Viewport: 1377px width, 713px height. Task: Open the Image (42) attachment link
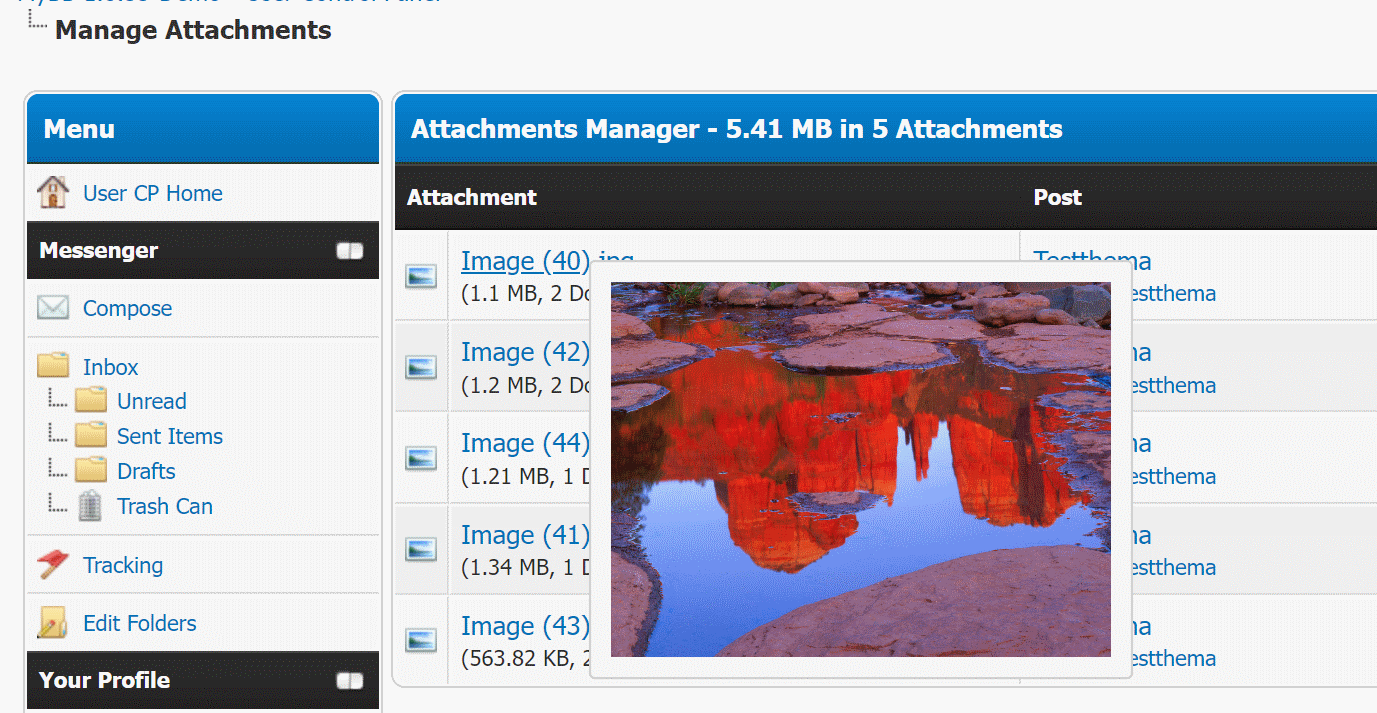[524, 352]
